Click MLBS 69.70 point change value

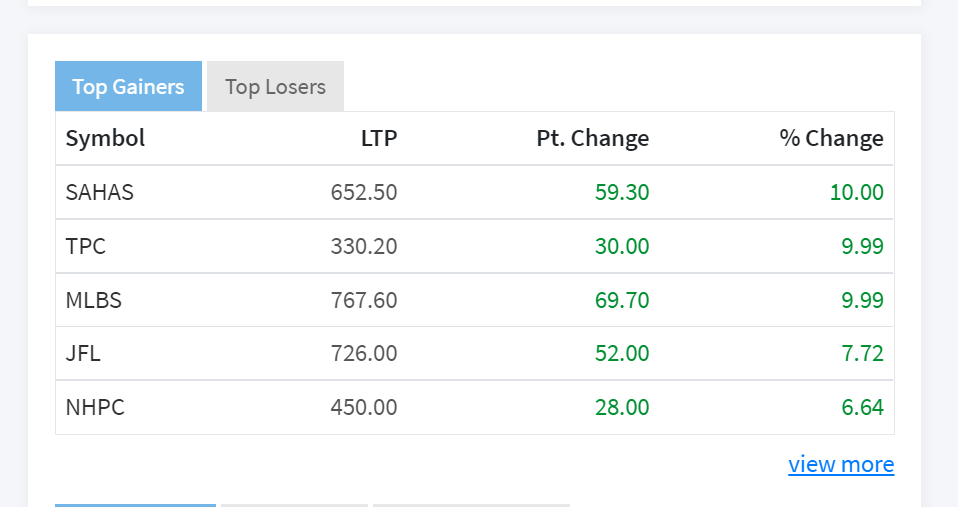coord(622,300)
